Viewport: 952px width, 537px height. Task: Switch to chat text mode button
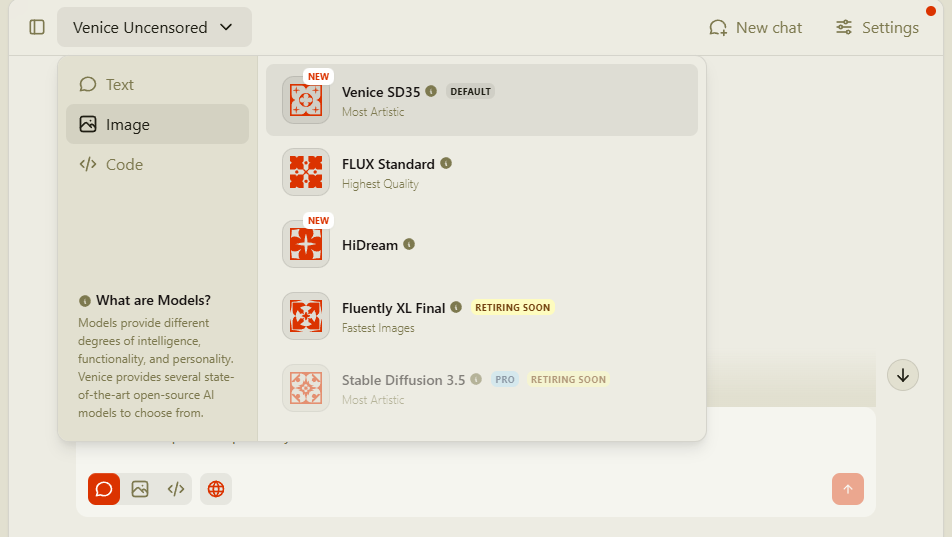(104, 489)
